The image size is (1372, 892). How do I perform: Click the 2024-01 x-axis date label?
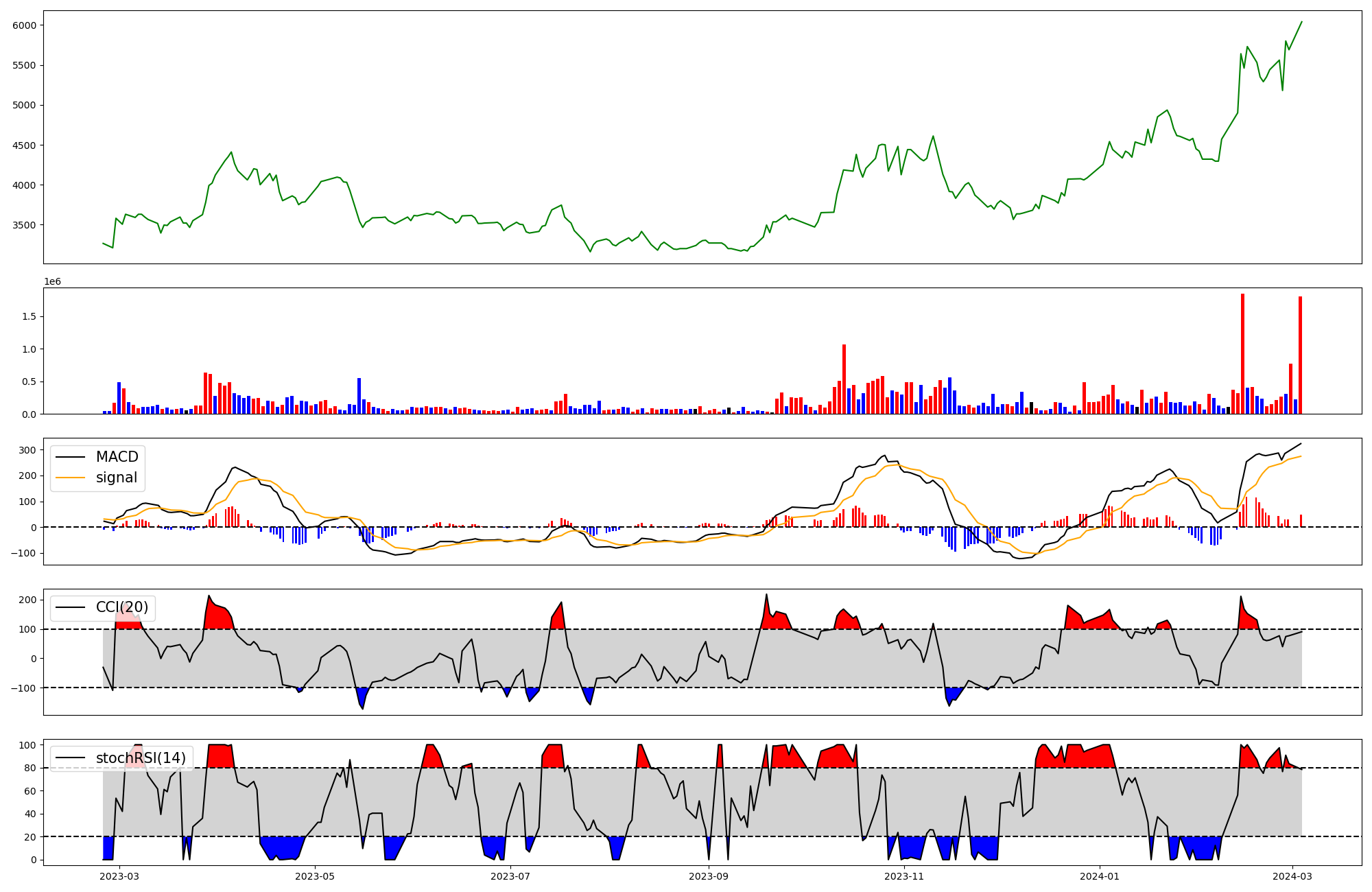coord(1100,876)
